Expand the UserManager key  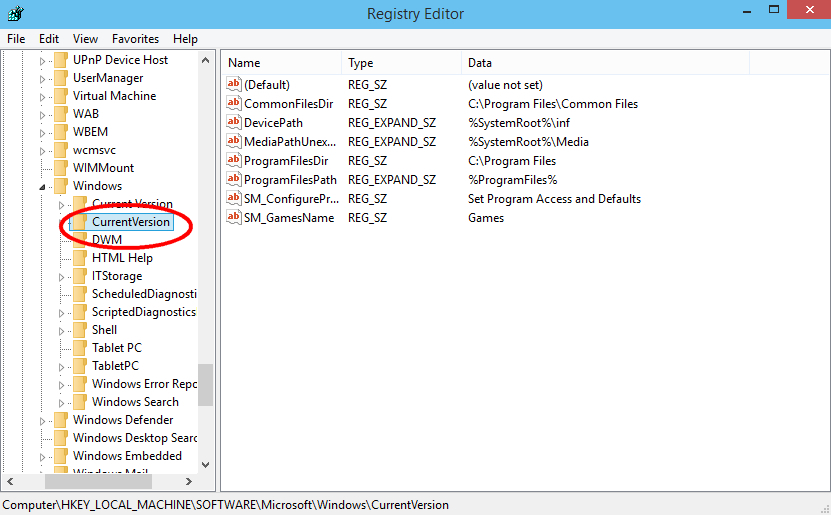coord(42,79)
